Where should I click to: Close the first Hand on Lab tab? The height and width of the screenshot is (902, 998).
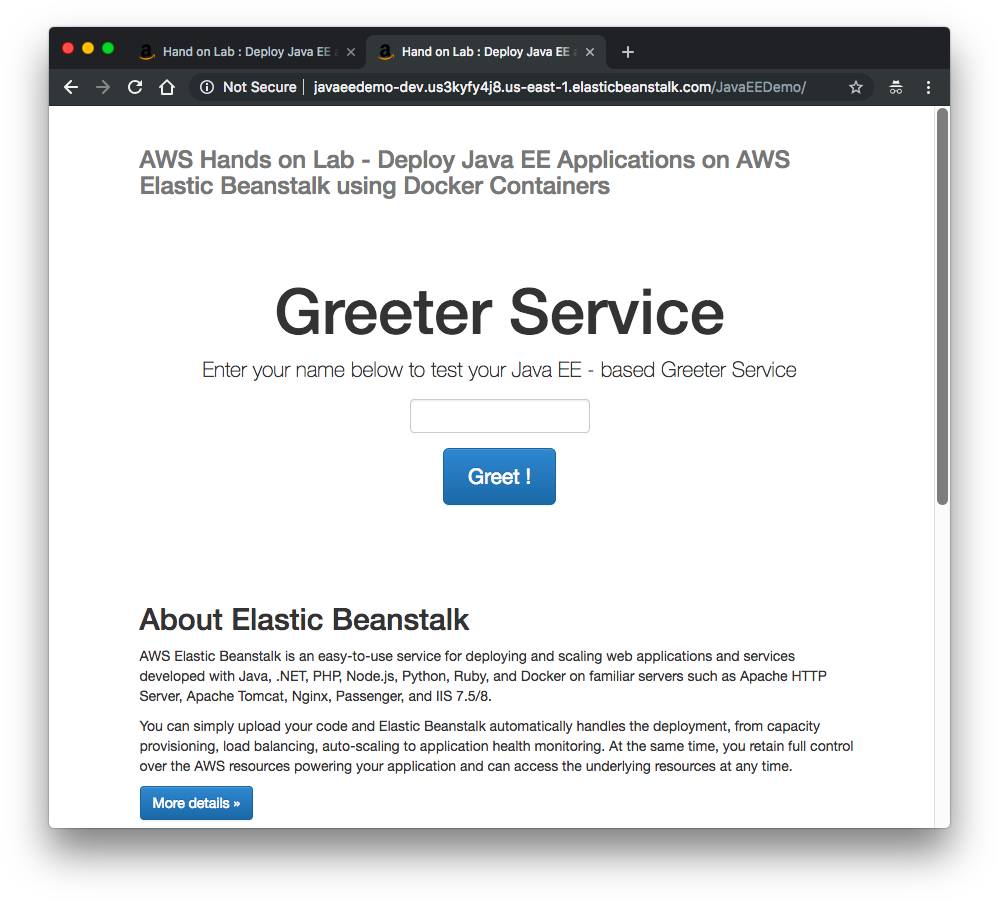351,52
